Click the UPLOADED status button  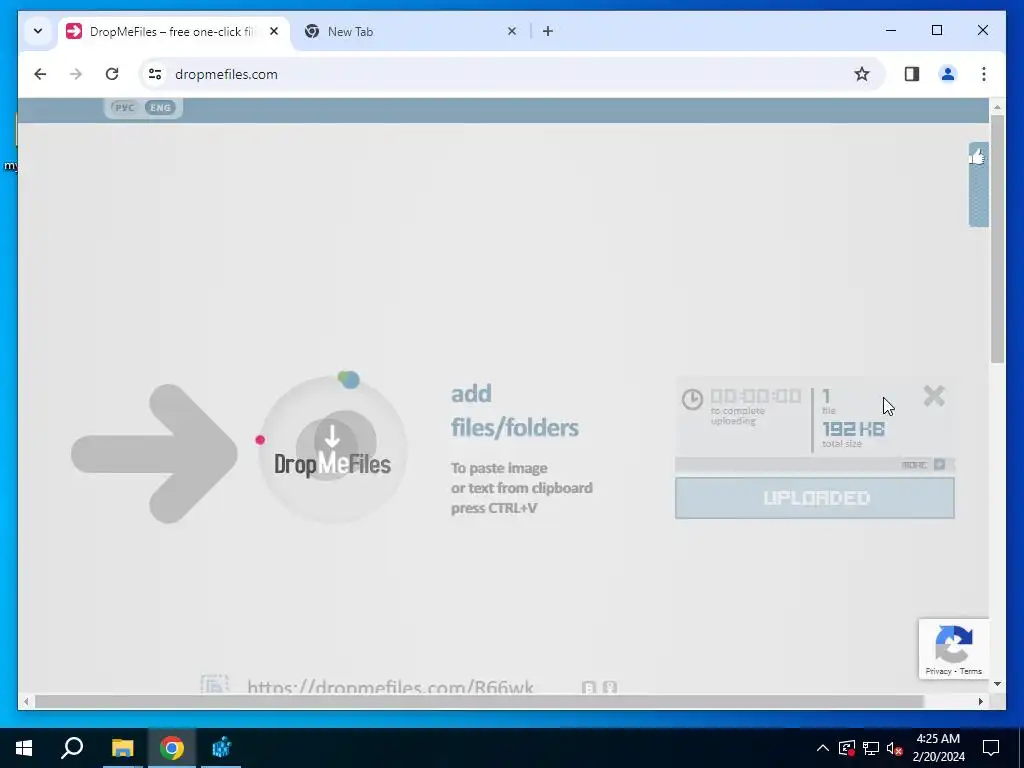pyautogui.click(x=814, y=498)
